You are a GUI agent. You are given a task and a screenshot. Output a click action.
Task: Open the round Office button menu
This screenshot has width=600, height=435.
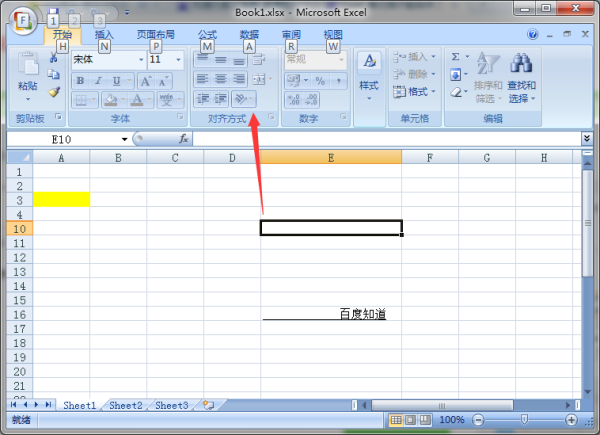pos(23,21)
